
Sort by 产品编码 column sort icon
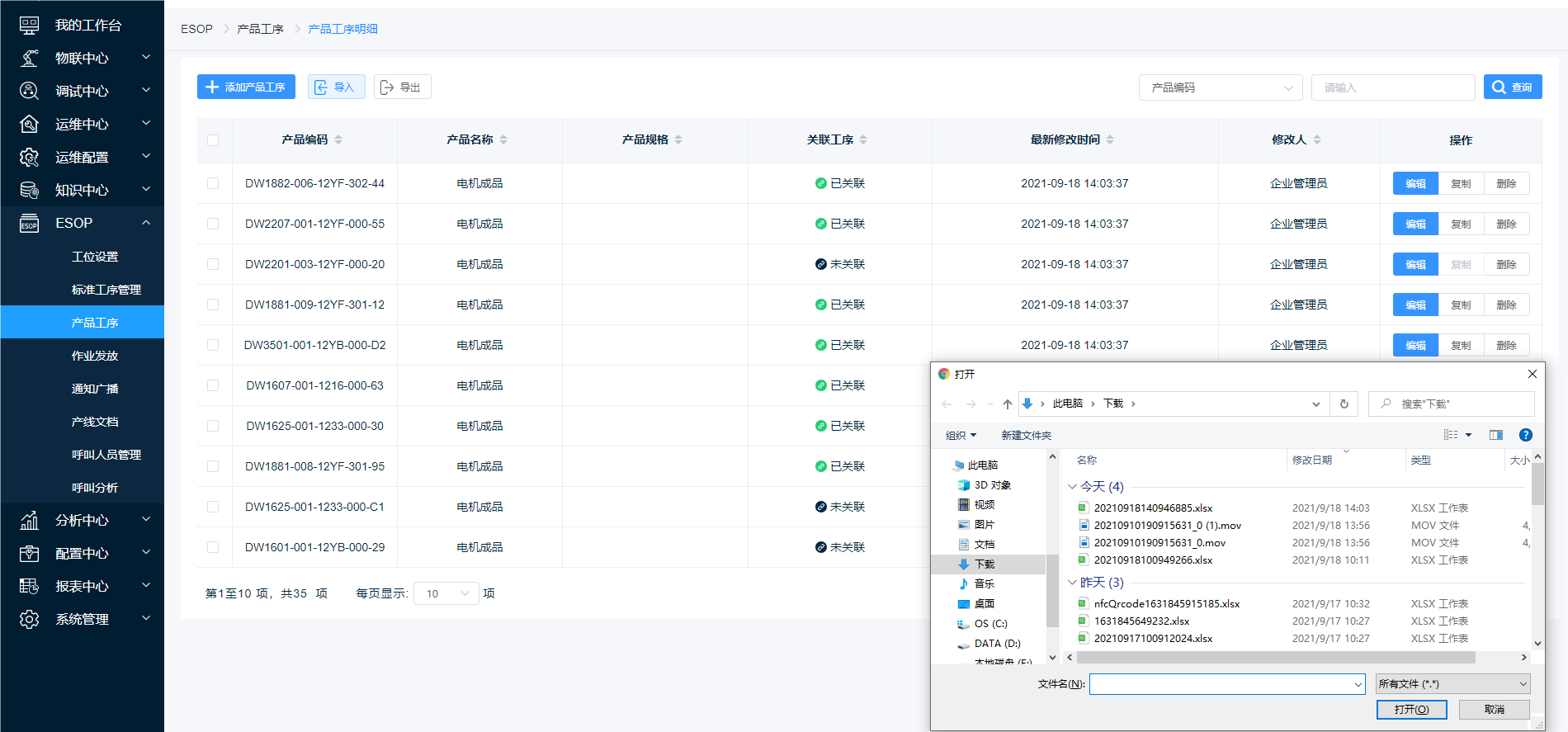point(338,140)
